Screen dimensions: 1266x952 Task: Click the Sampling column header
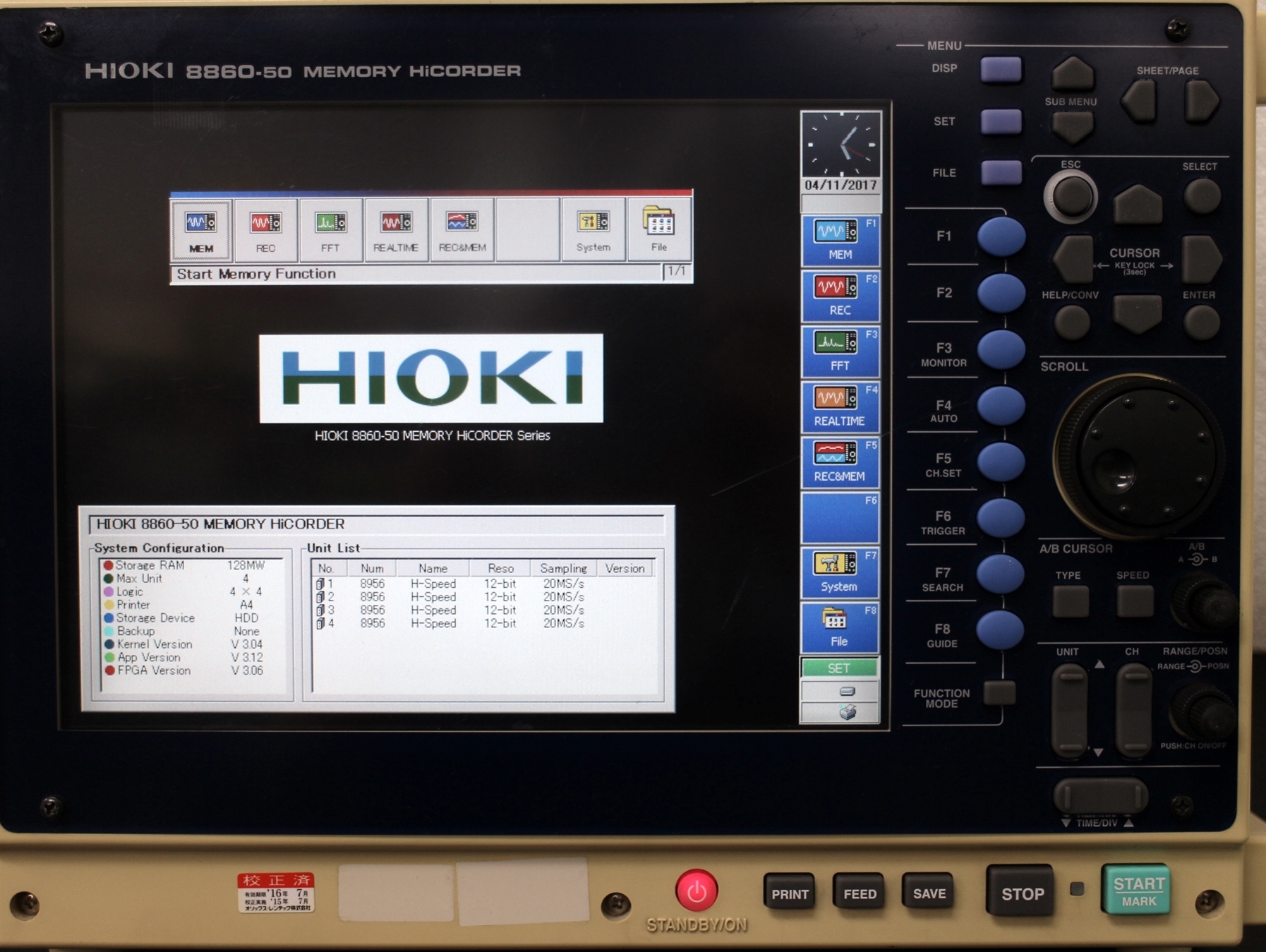click(x=562, y=568)
